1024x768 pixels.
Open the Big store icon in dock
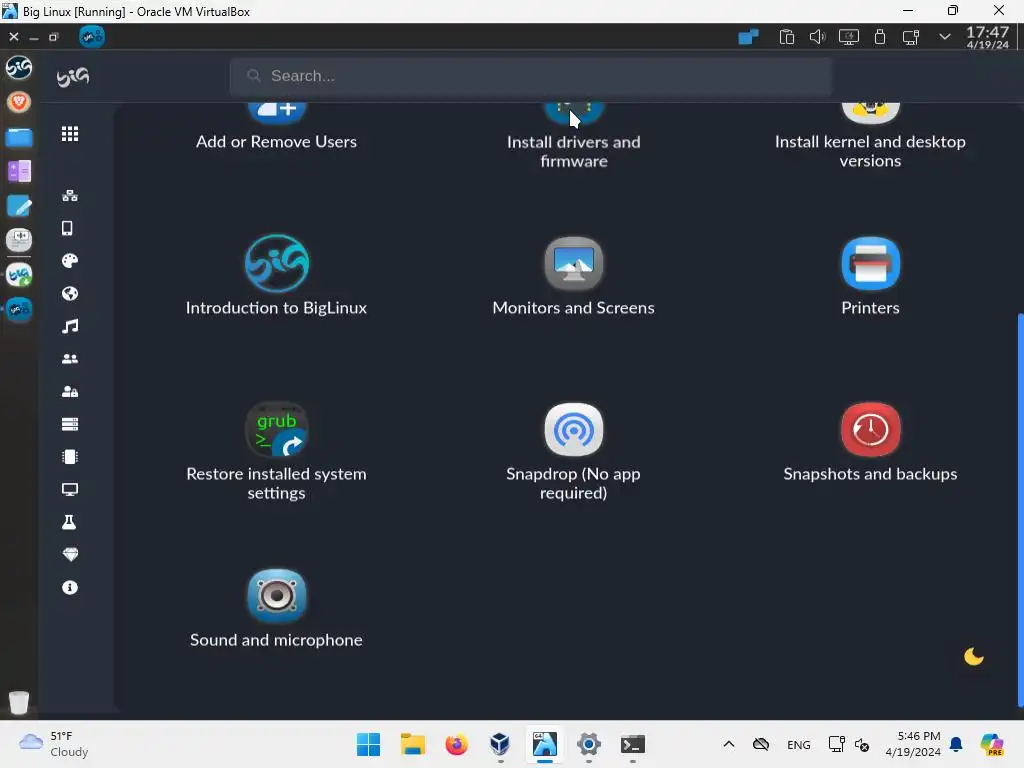click(x=19, y=275)
